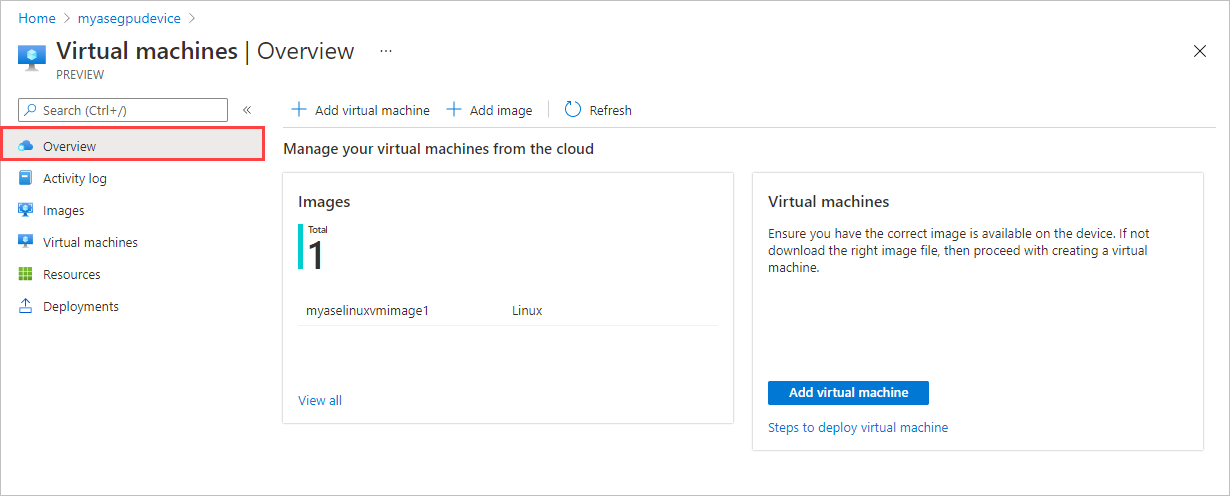The image size is (1230, 496).
Task: Follow the View all images link
Action: pos(320,400)
